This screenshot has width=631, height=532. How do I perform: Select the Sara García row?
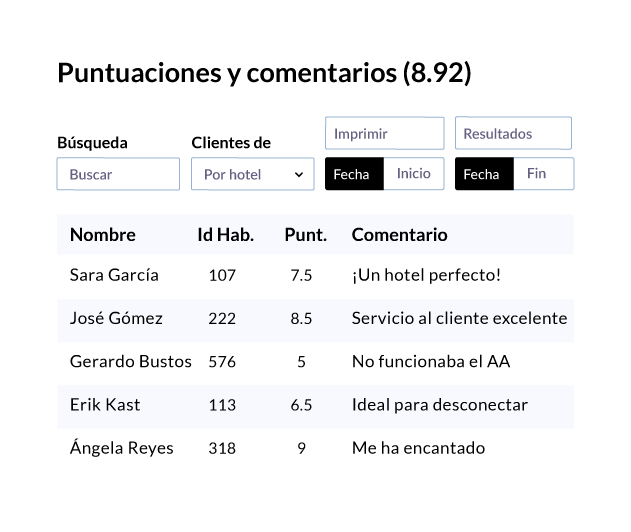pyautogui.click(x=316, y=275)
